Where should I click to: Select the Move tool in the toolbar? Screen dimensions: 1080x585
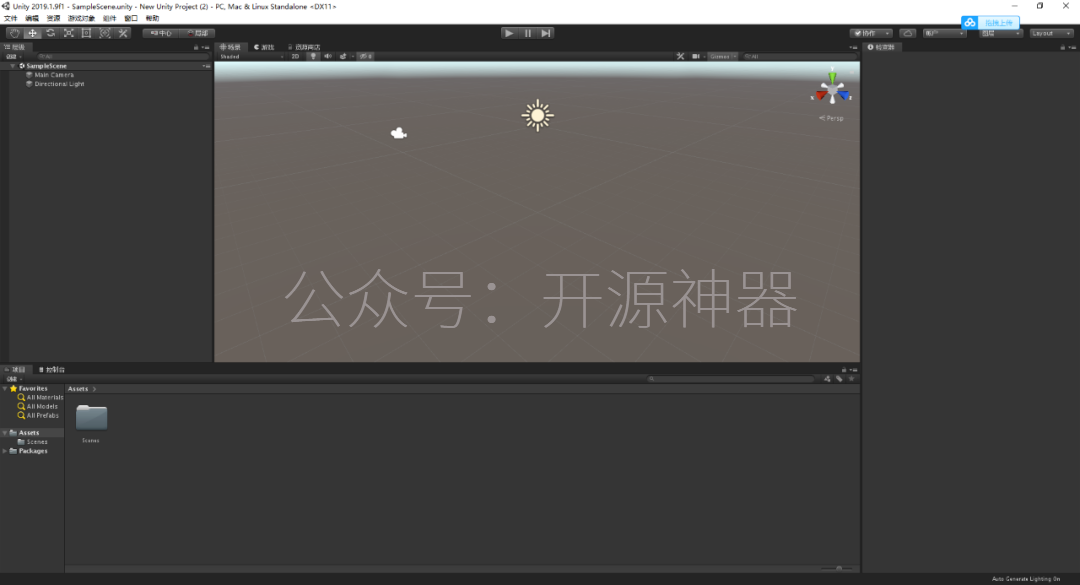pos(32,33)
